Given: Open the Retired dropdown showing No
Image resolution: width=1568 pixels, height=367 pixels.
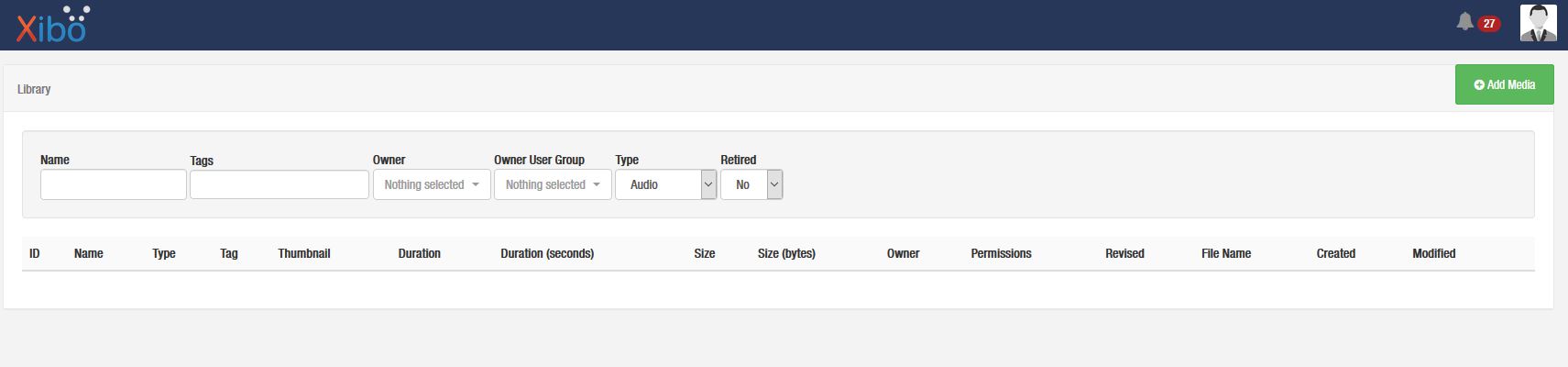Looking at the screenshot, I should coord(751,184).
